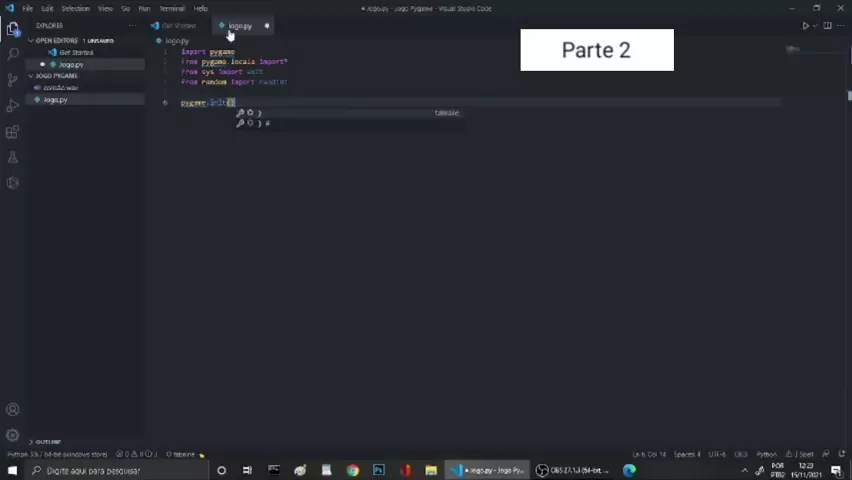Open the Terminal menu
Viewport: 852px width, 480px height.
point(172,9)
